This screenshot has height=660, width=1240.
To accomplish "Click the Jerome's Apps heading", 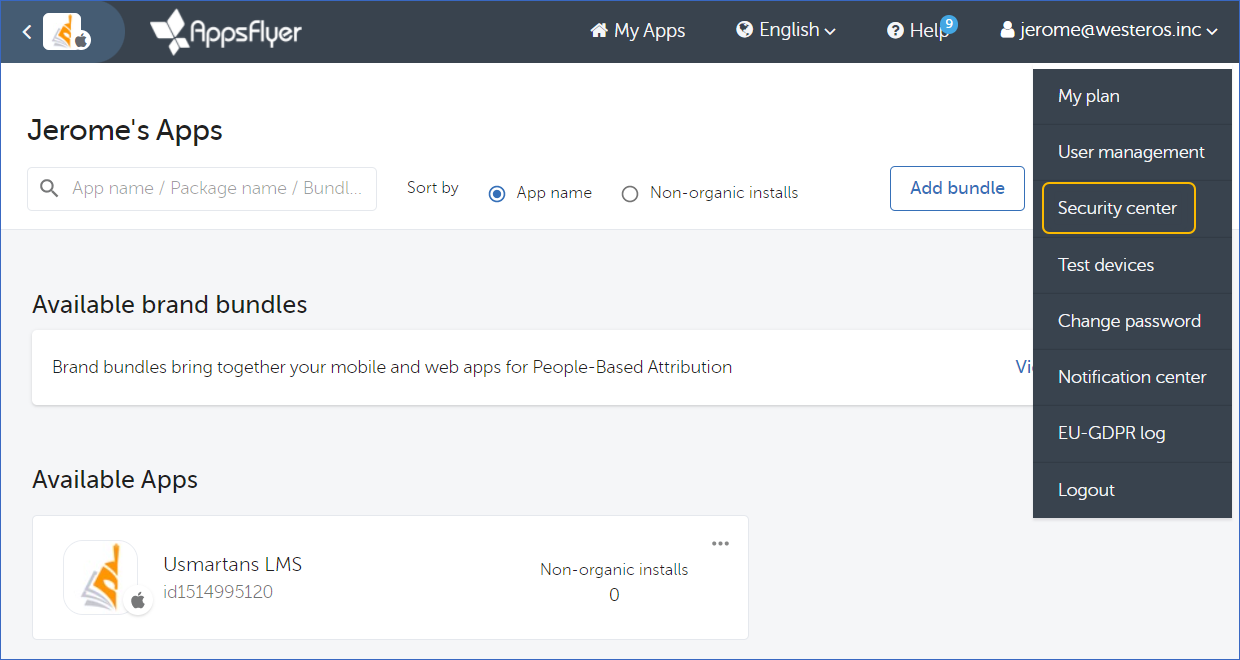I will tap(125, 130).
